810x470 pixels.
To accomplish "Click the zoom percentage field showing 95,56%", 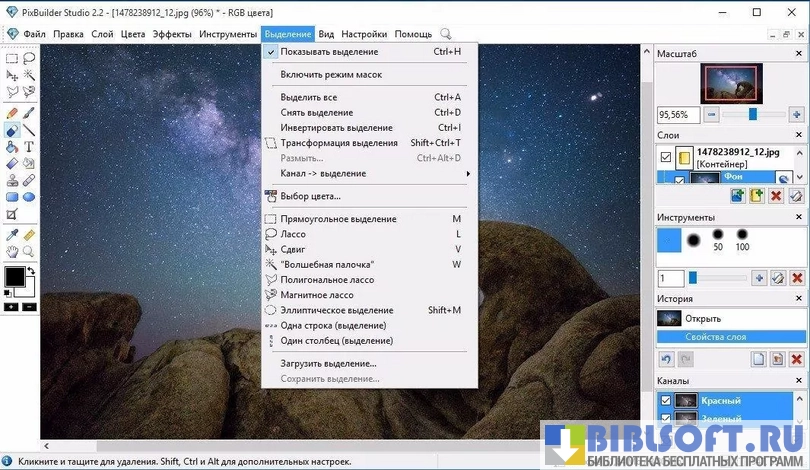I will pyautogui.click(x=679, y=115).
